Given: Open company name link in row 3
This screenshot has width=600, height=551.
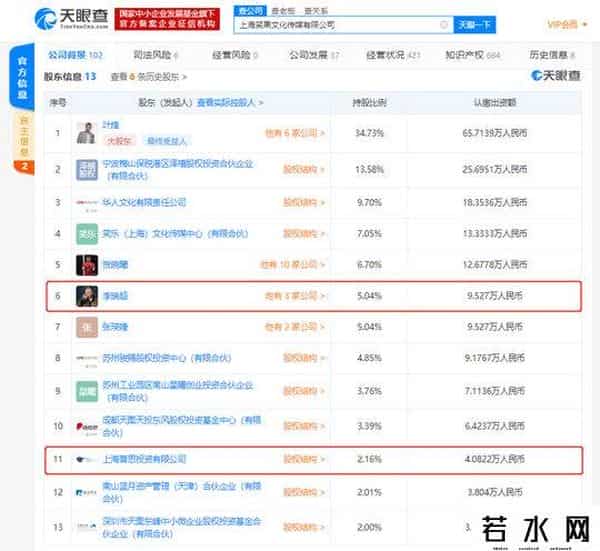Looking at the screenshot, I should [x=144, y=202].
